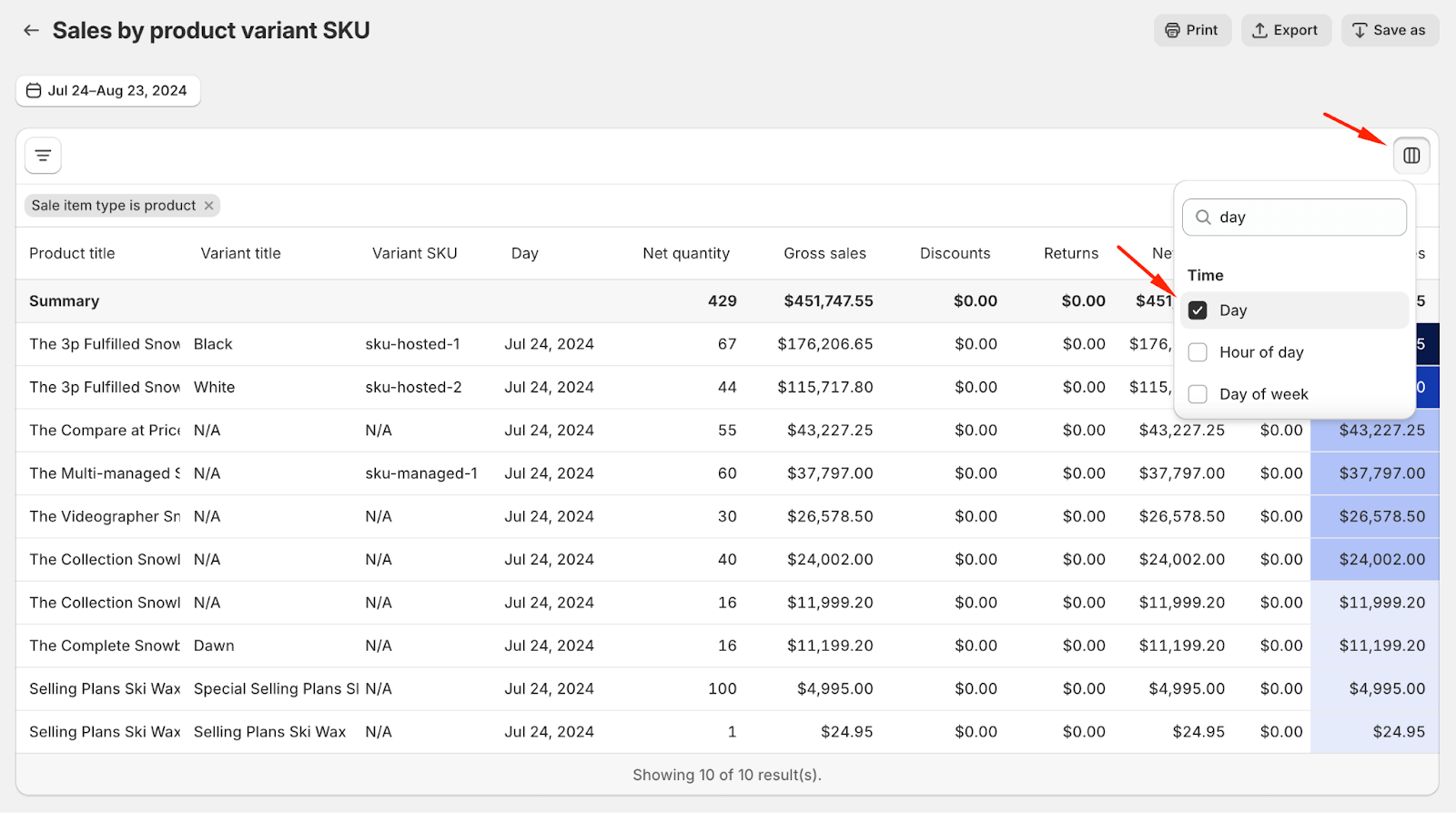1456x813 pixels.
Task: Enable the Hour of day checkbox
Action: click(x=1198, y=352)
